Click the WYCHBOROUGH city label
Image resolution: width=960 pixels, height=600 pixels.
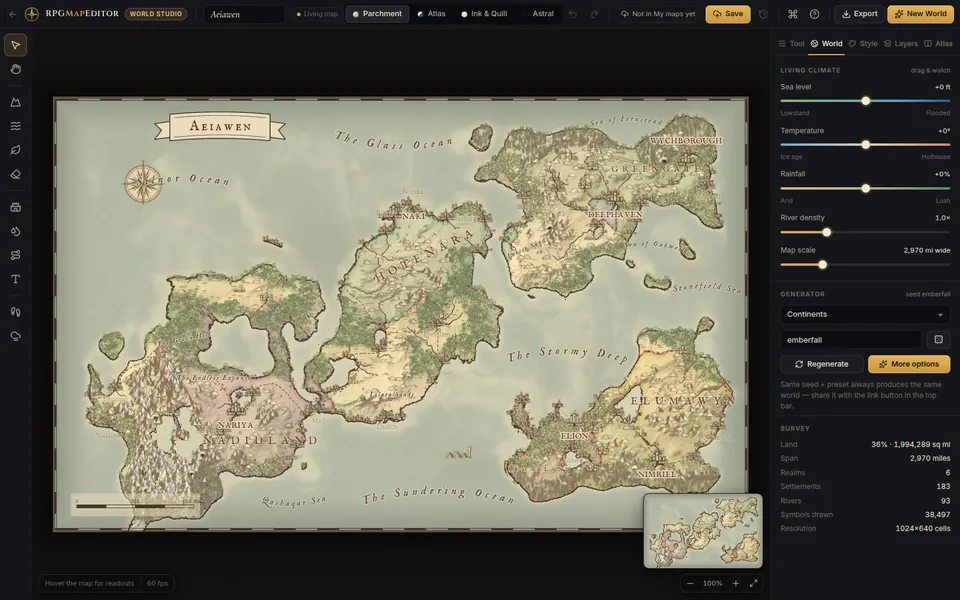(686, 141)
